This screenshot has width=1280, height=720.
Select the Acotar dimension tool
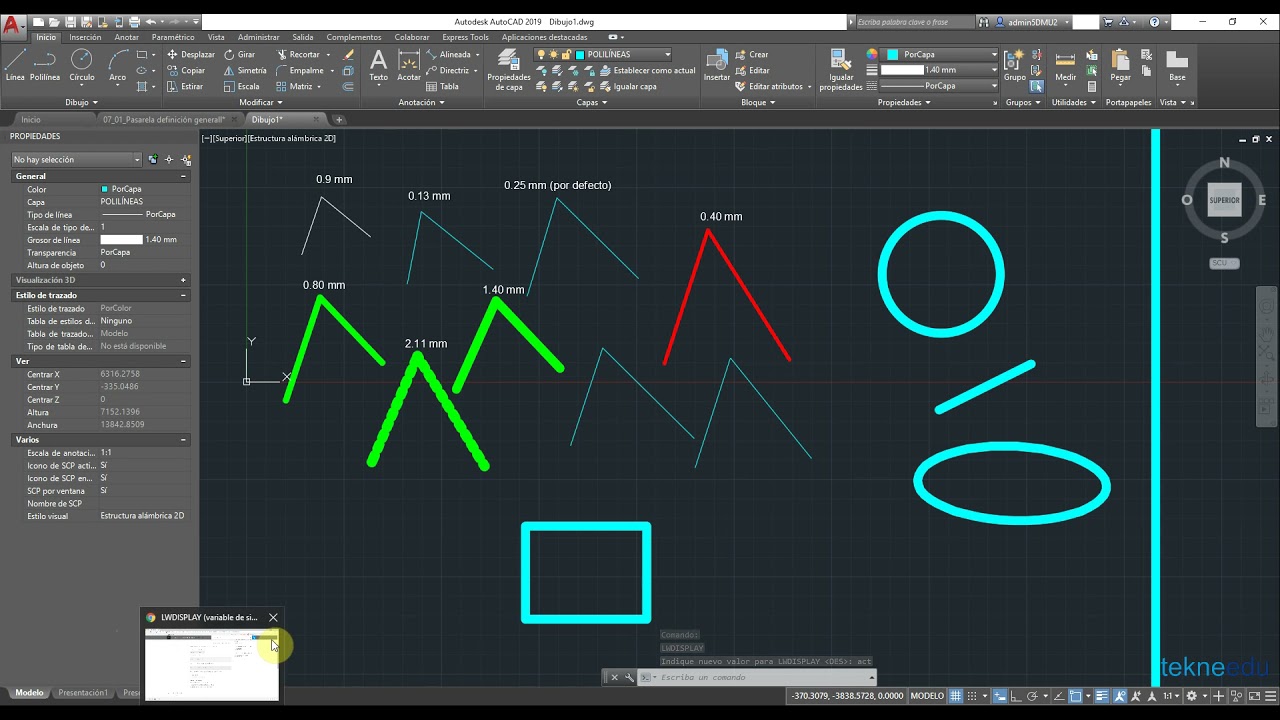point(409,65)
